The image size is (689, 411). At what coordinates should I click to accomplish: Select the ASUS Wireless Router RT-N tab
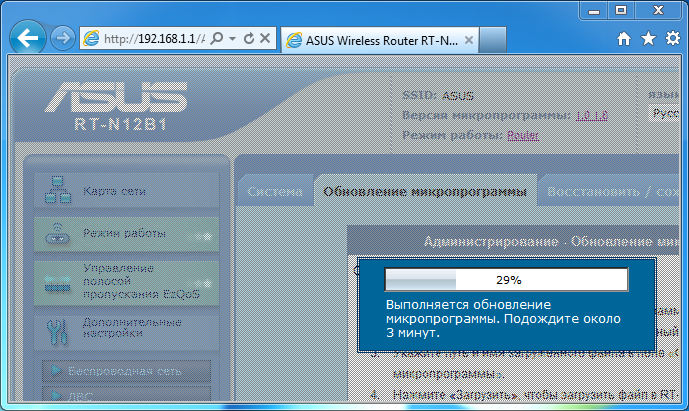pos(380,40)
